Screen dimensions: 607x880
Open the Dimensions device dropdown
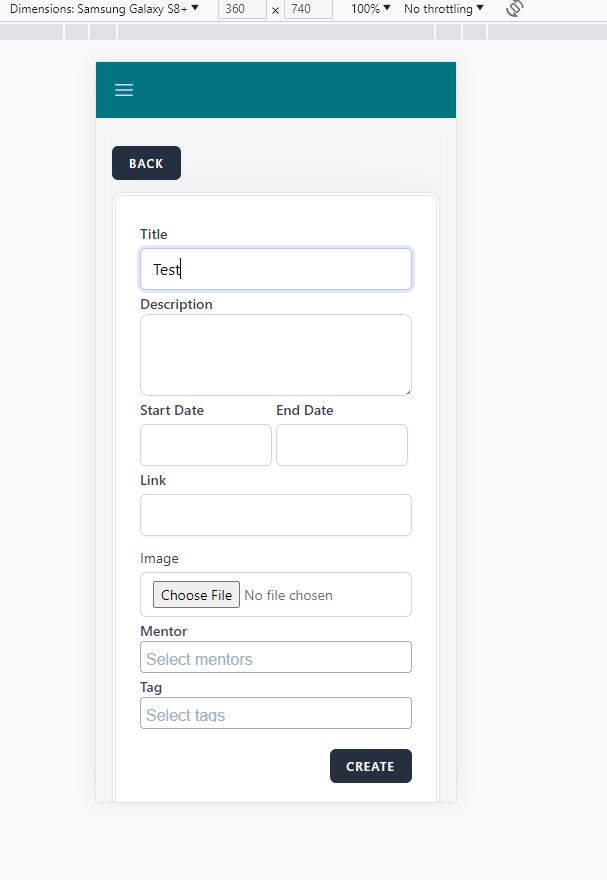pyautogui.click(x=104, y=9)
